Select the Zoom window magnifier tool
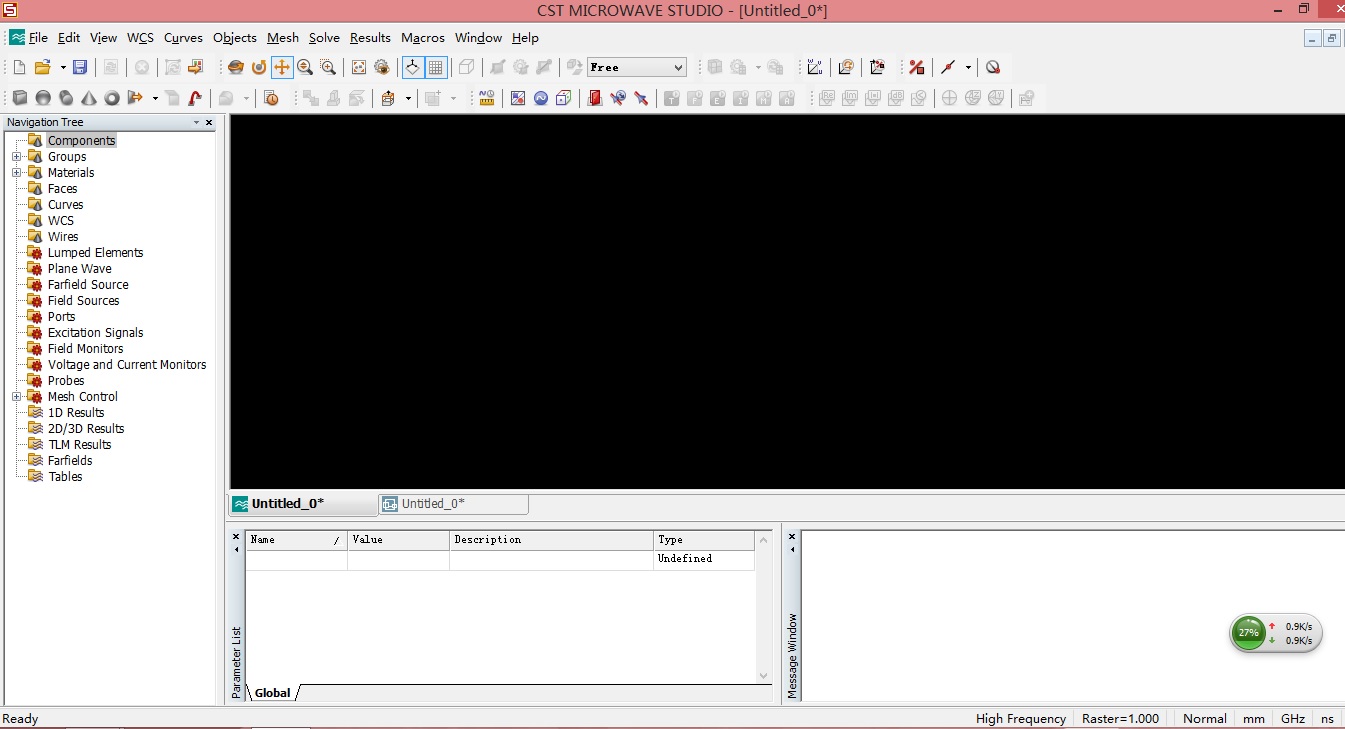This screenshot has height=729, width=1345. tap(328, 67)
